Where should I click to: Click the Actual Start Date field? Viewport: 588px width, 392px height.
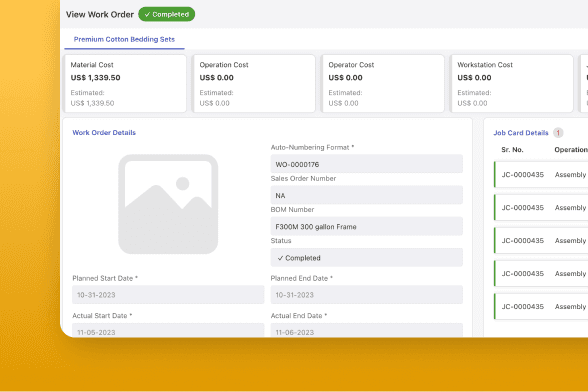click(168, 330)
